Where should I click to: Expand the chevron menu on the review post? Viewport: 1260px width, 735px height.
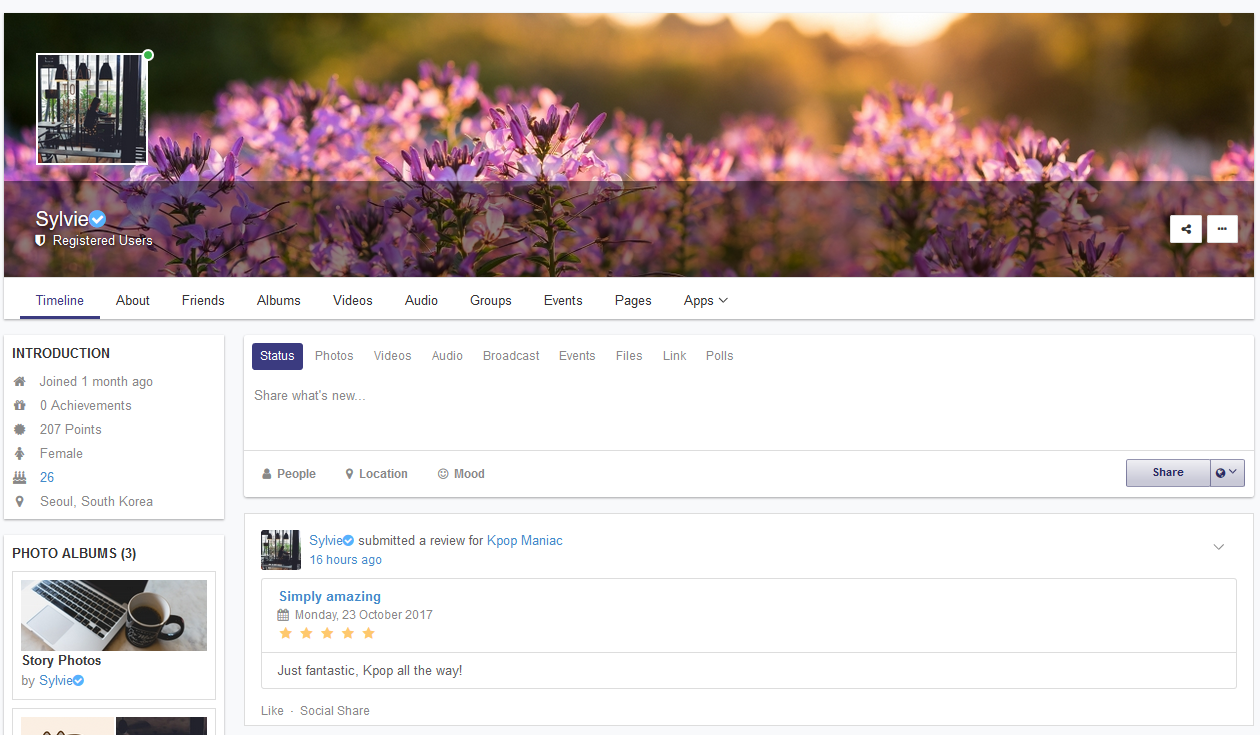[1219, 547]
